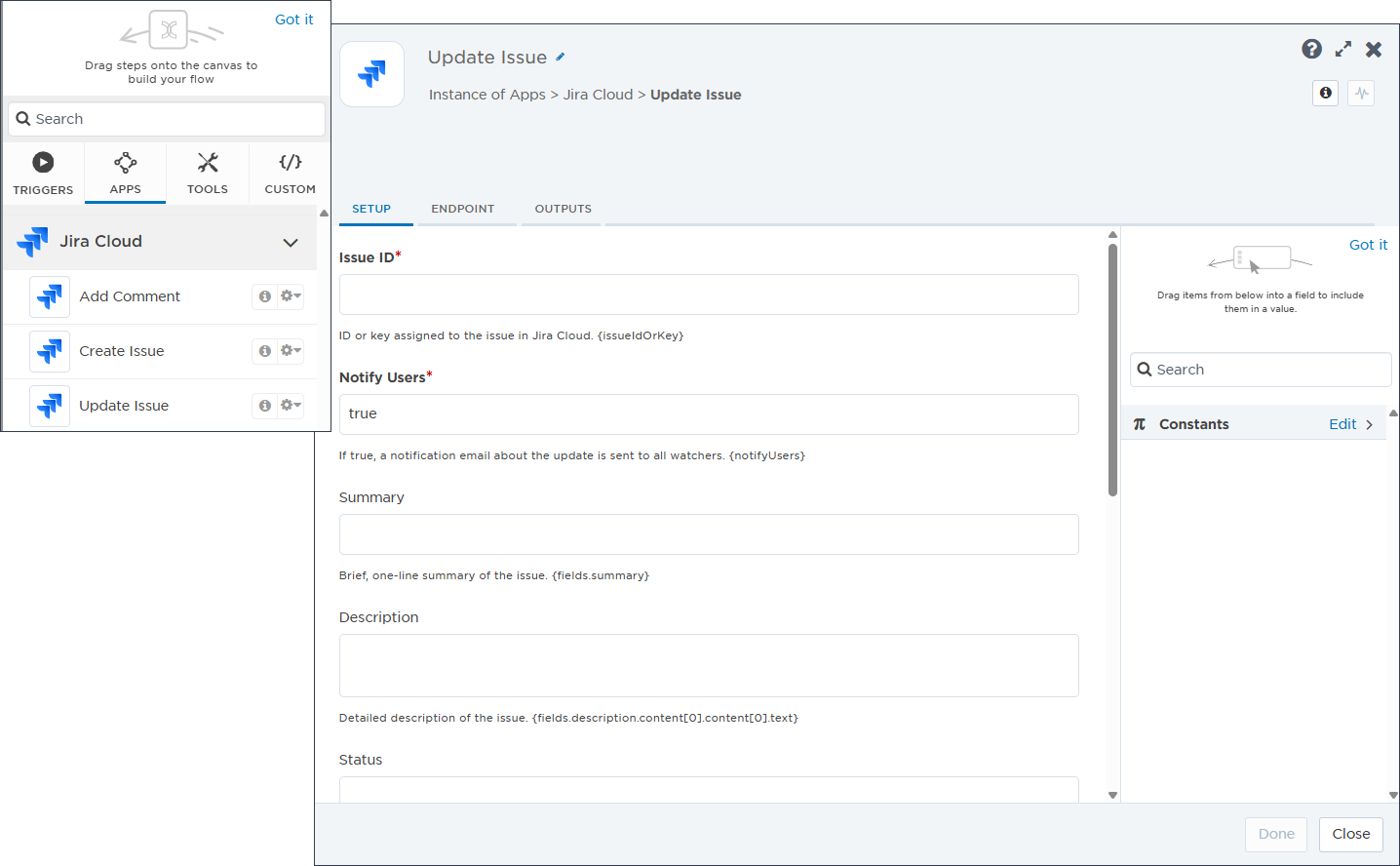Click the Constants pi icon
The image size is (1400, 866).
pyautogui.click(x=1140, y=424)
